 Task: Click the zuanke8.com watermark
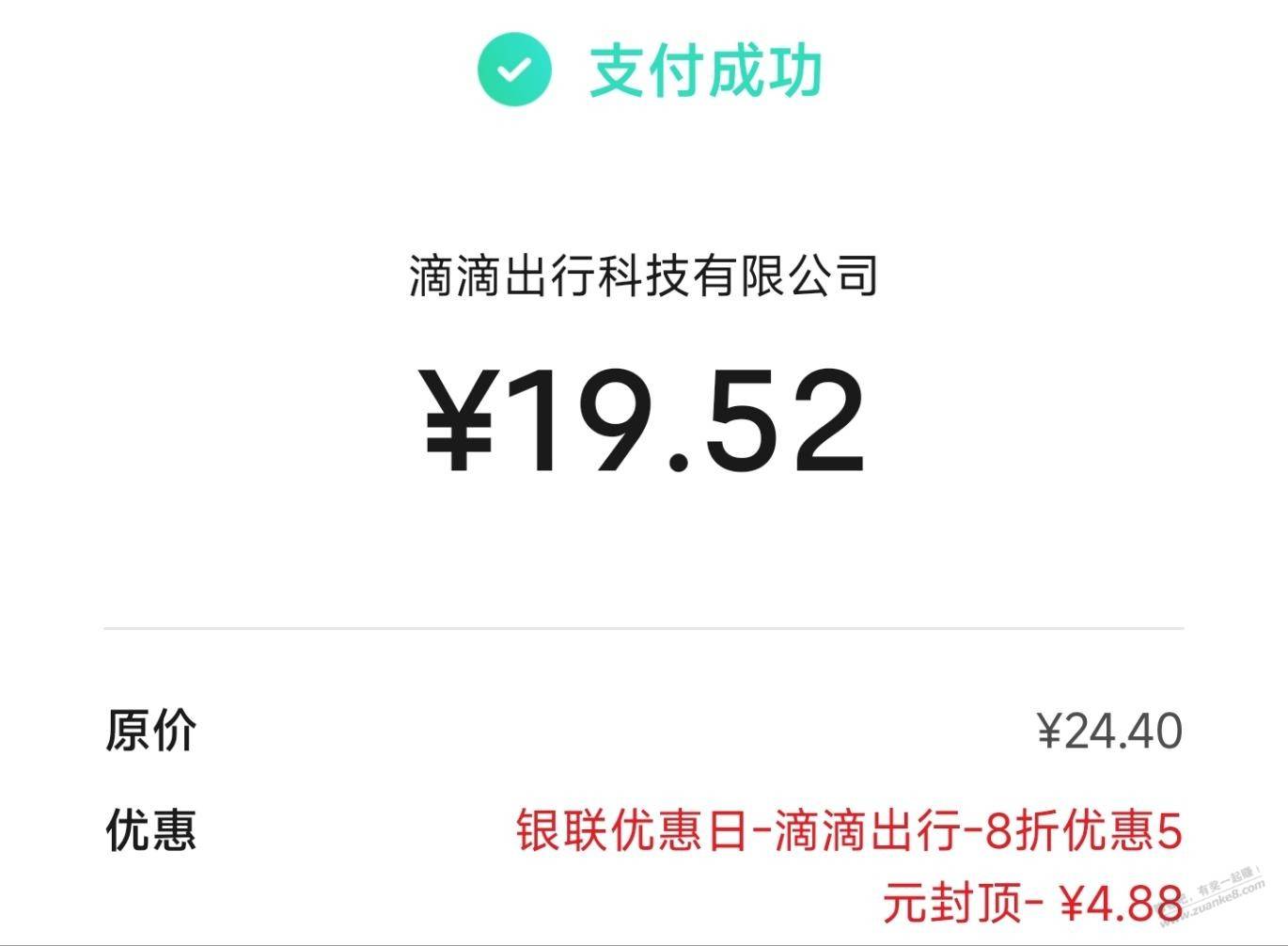[x=1222, y=898]
